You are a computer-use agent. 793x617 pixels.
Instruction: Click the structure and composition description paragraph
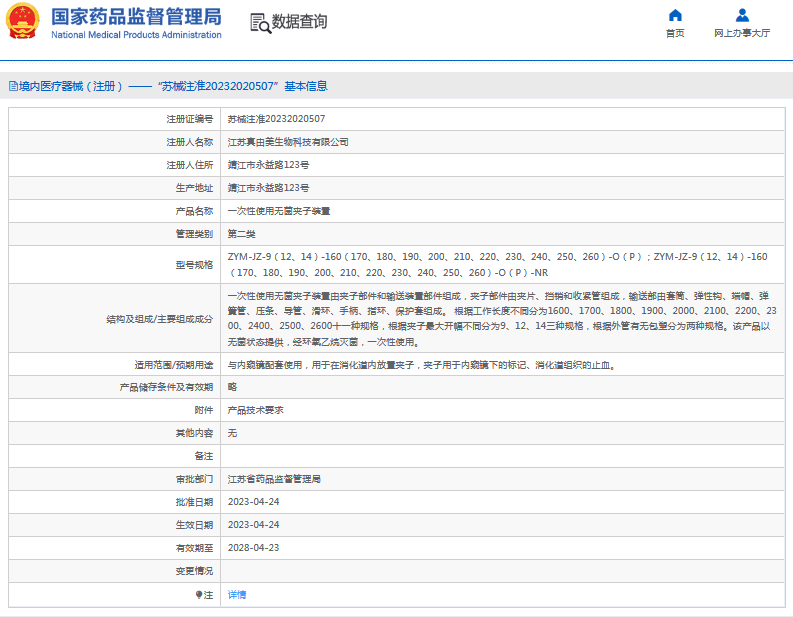coord(502,319)
